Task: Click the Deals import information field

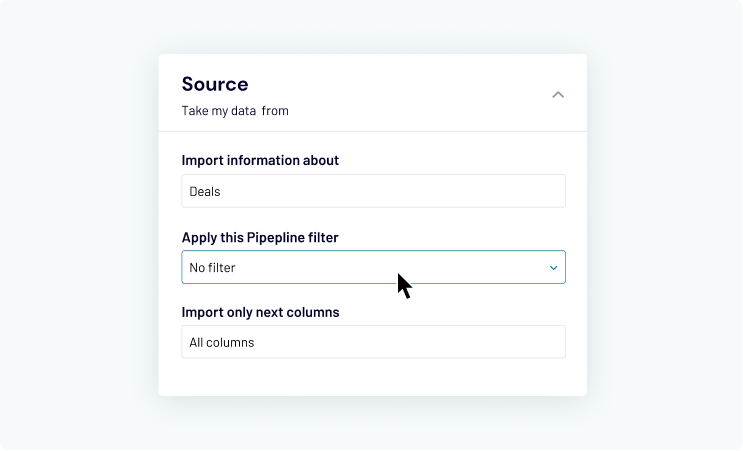Action: coord(373,191)
